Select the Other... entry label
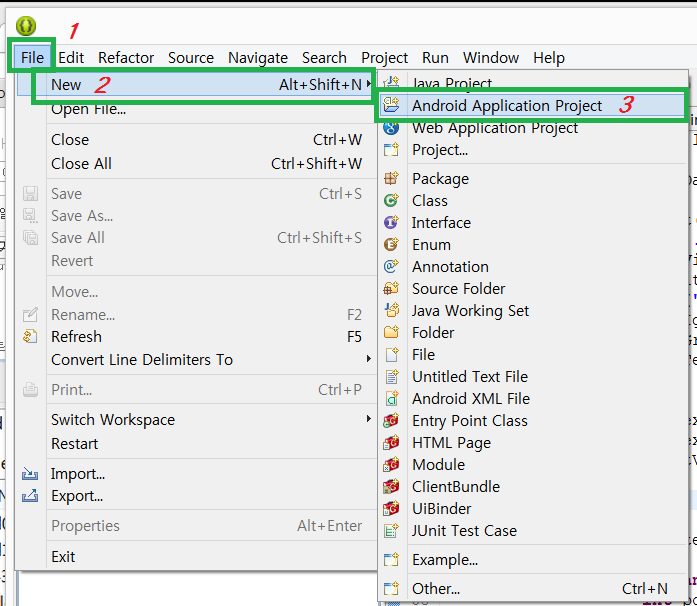Screen dimensions: 697x606 tap(436, 588)
